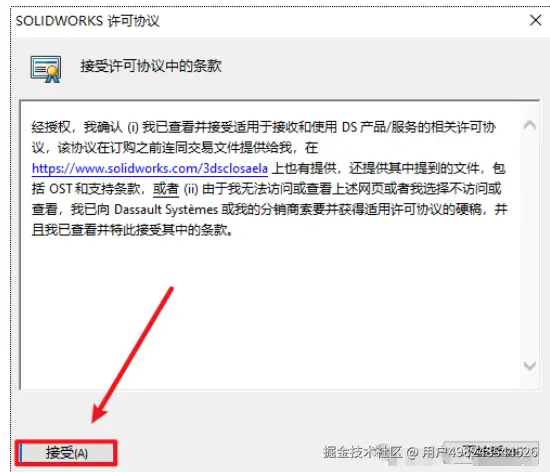Click the scrollbar track between the arrows
The height and width of the screenshot is (472, 550).
[530, 245]
